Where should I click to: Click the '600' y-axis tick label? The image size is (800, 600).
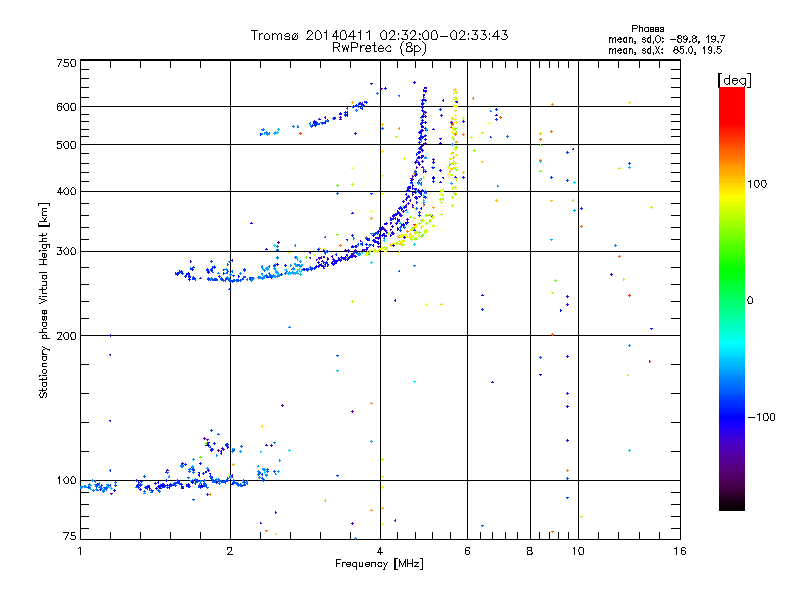[x=66, y=107]
